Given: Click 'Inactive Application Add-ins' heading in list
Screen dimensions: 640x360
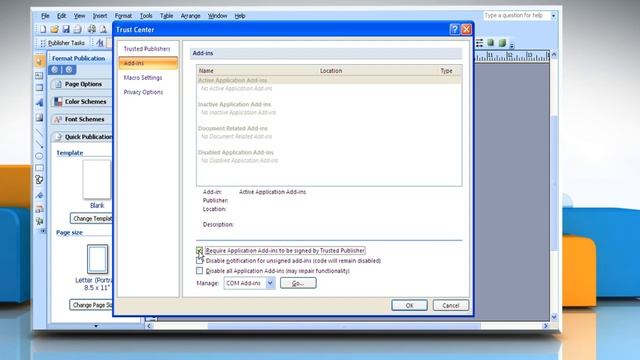Looking at the screenshot, I should [x=234, y=104].
